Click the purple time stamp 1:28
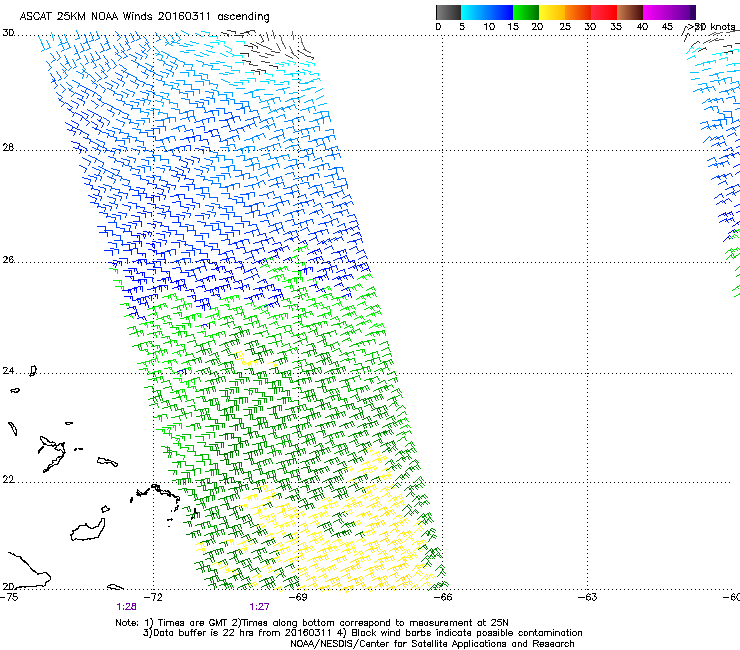Viewport: 740px width, 650px height. click(126, 607)
